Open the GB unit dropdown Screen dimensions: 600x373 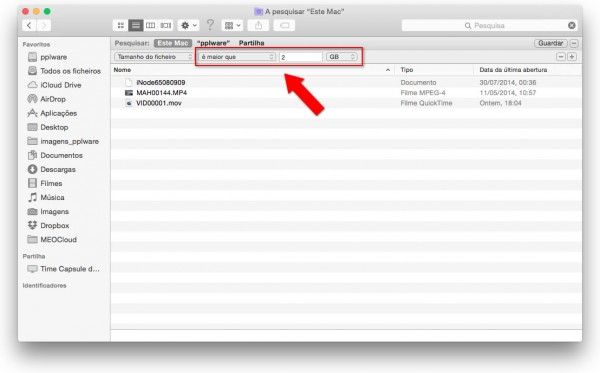point(342,57)
